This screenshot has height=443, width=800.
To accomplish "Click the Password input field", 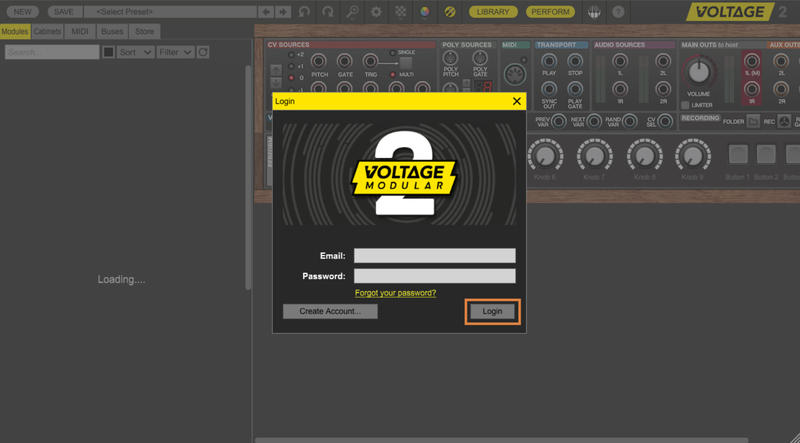I will click(x=435, y=276).
